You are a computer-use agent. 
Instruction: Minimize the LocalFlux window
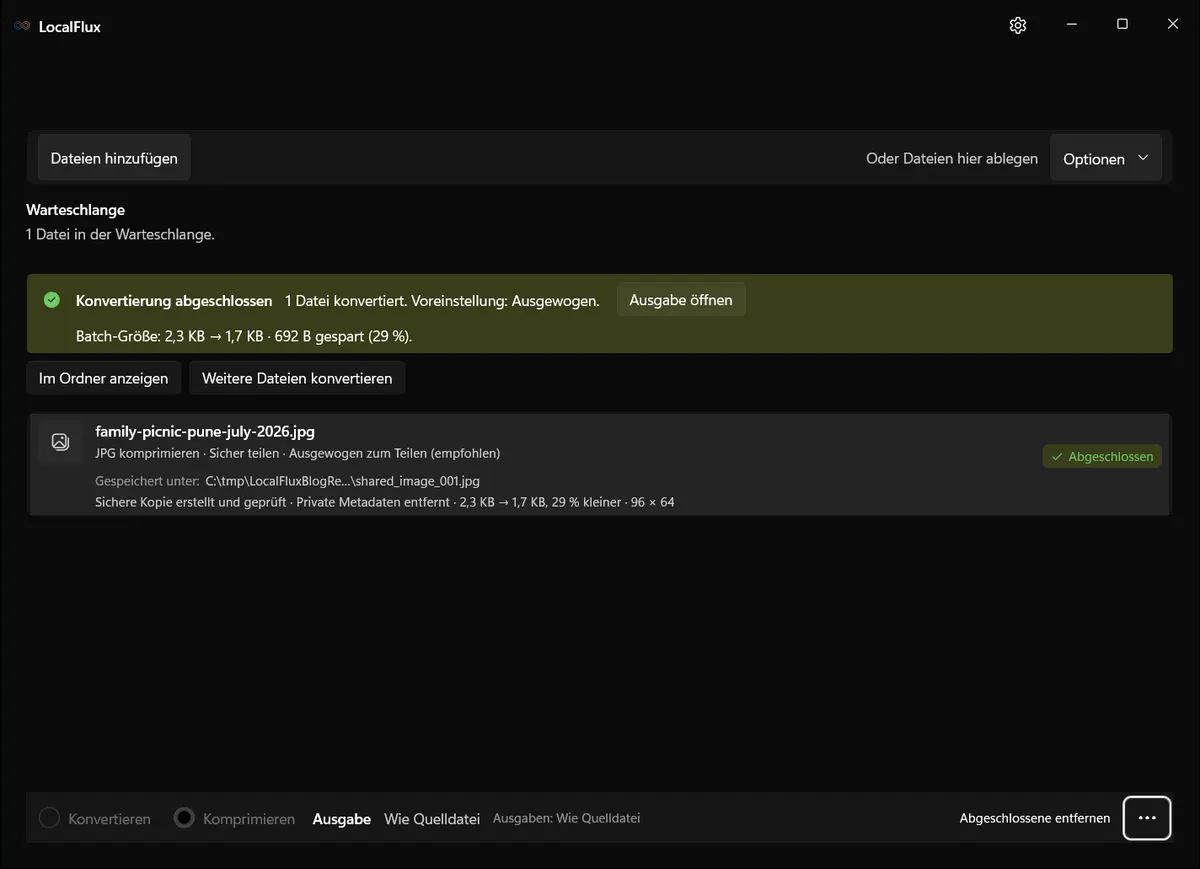pos(1072,25)
